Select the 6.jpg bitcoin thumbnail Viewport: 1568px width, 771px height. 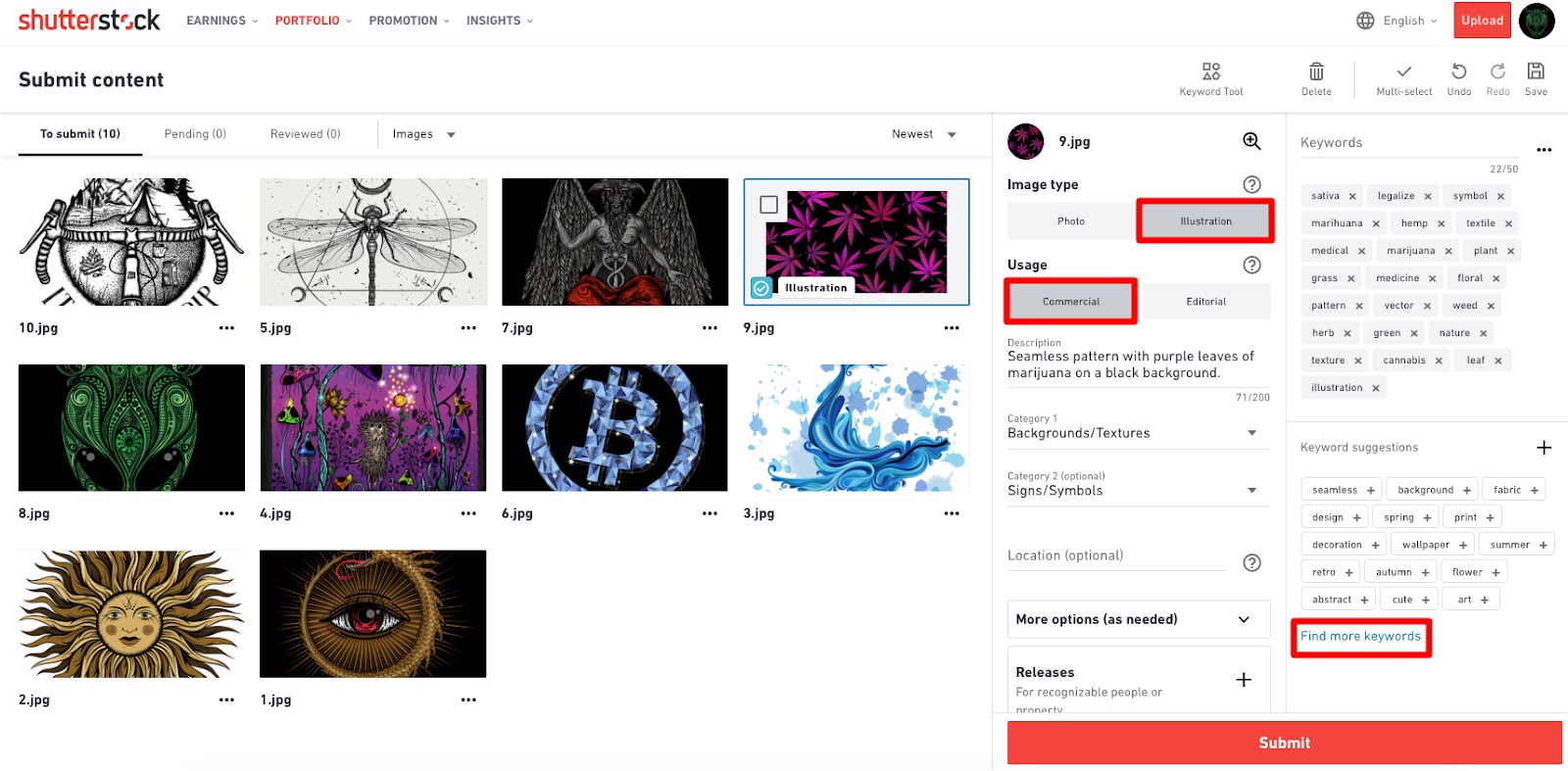[614, 428]
